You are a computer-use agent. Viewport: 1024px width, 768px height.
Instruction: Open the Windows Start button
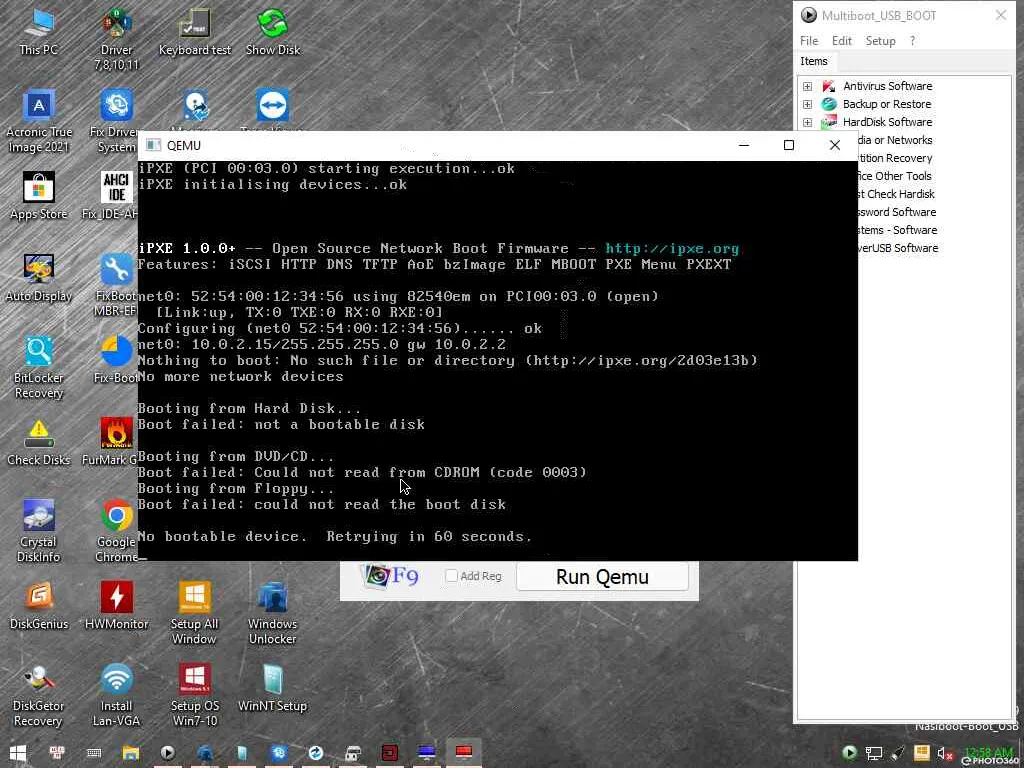click(18, 753)
